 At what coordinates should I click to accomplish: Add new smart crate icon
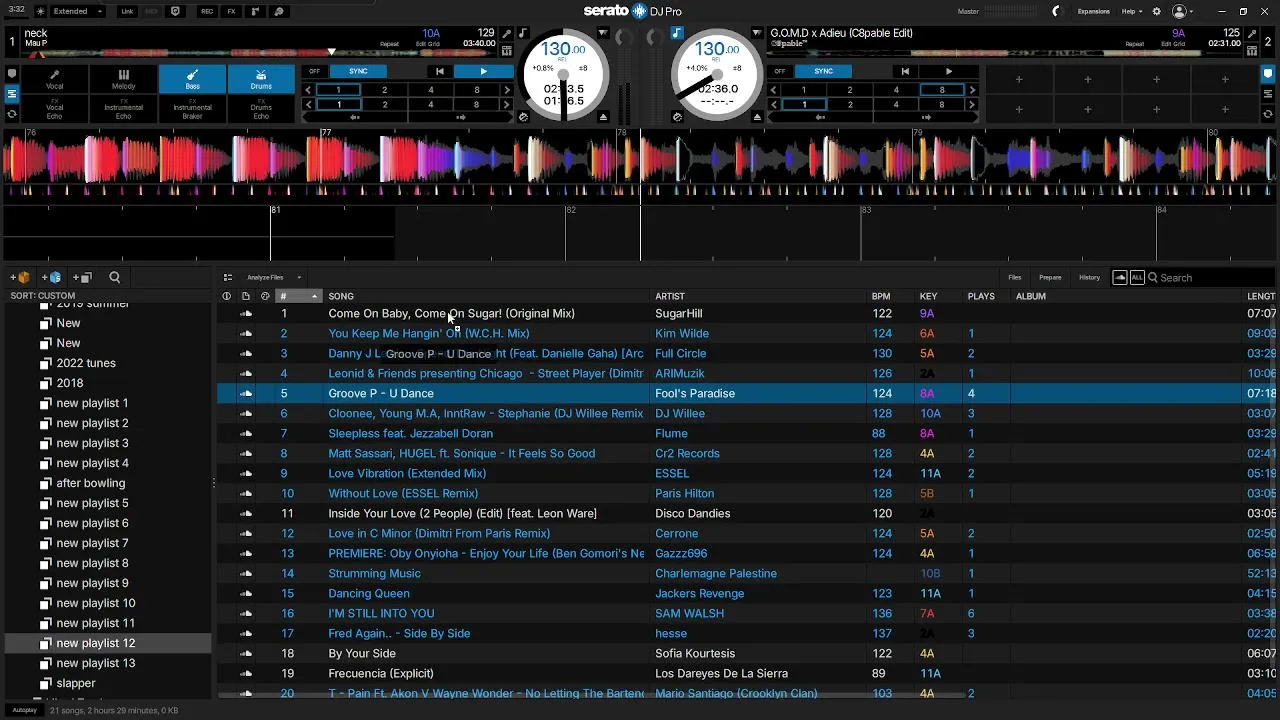[x=51, y=278]
